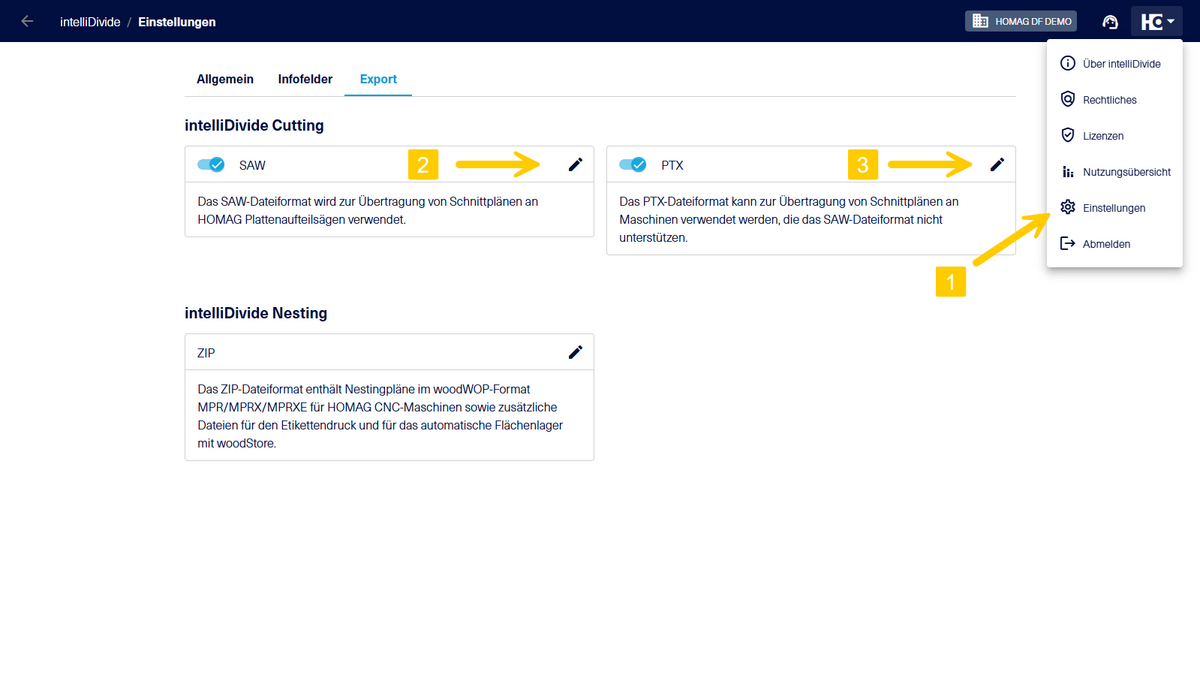Edit the PTX export settings pencil
1200x675 pixels.
pyautogui.click(x=997, y=165)
